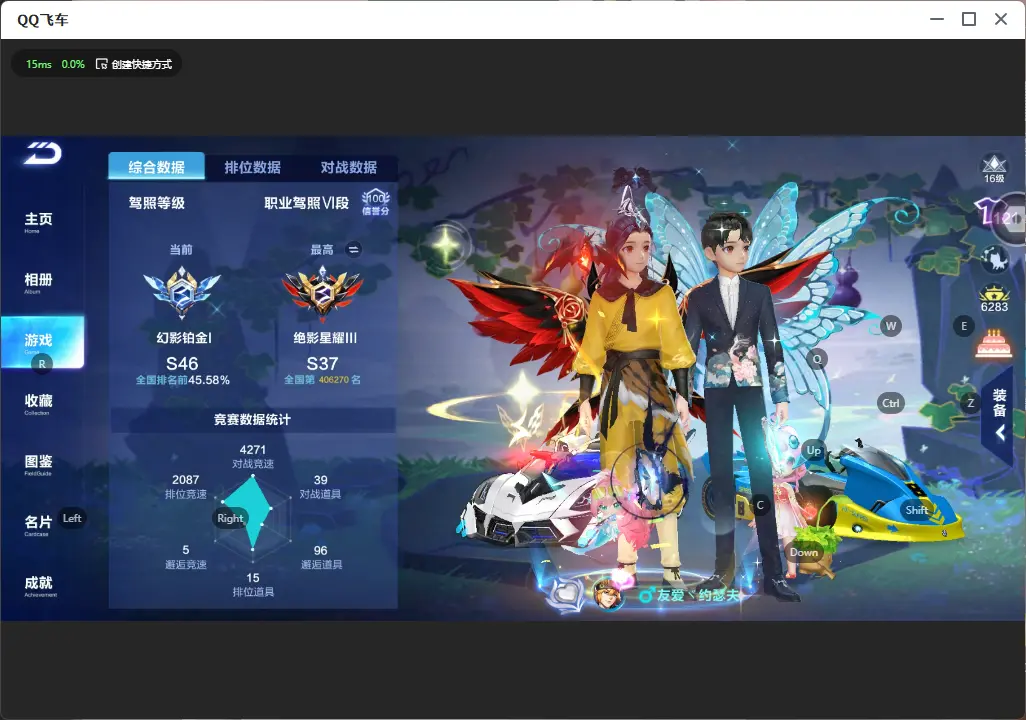Switch to the 对战数据 tab

pos(349,167)
